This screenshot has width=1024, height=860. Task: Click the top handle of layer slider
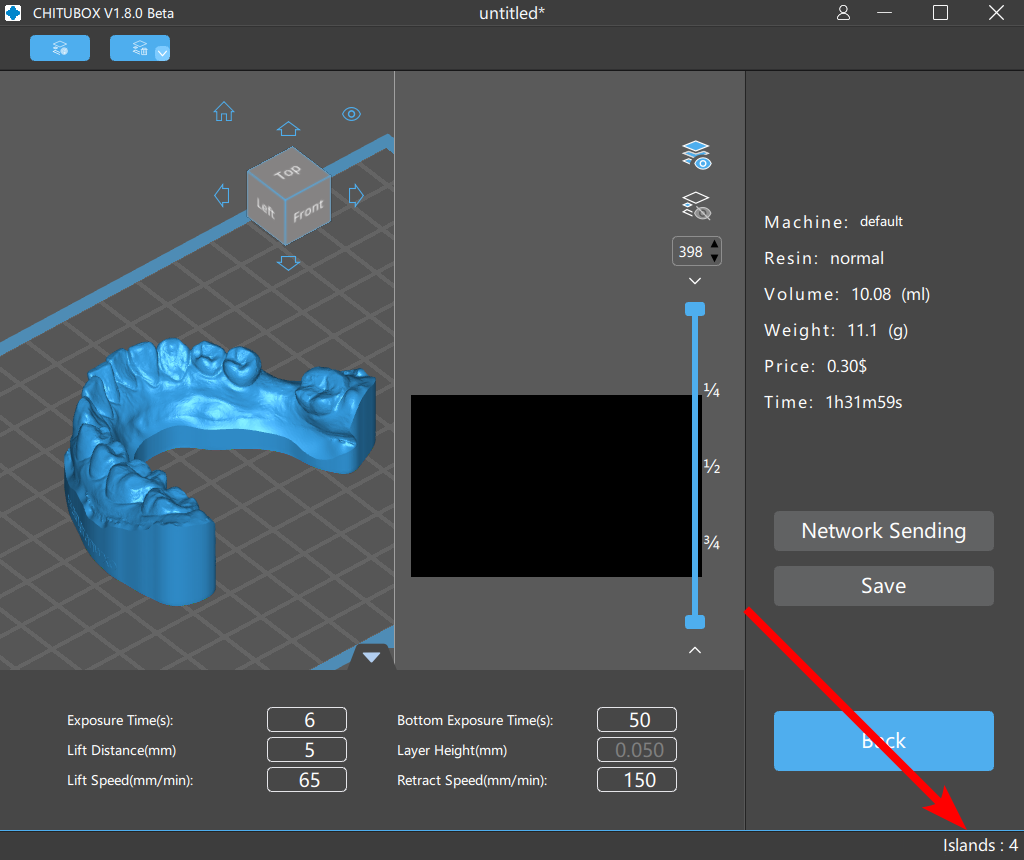click(x=695, y=309)
